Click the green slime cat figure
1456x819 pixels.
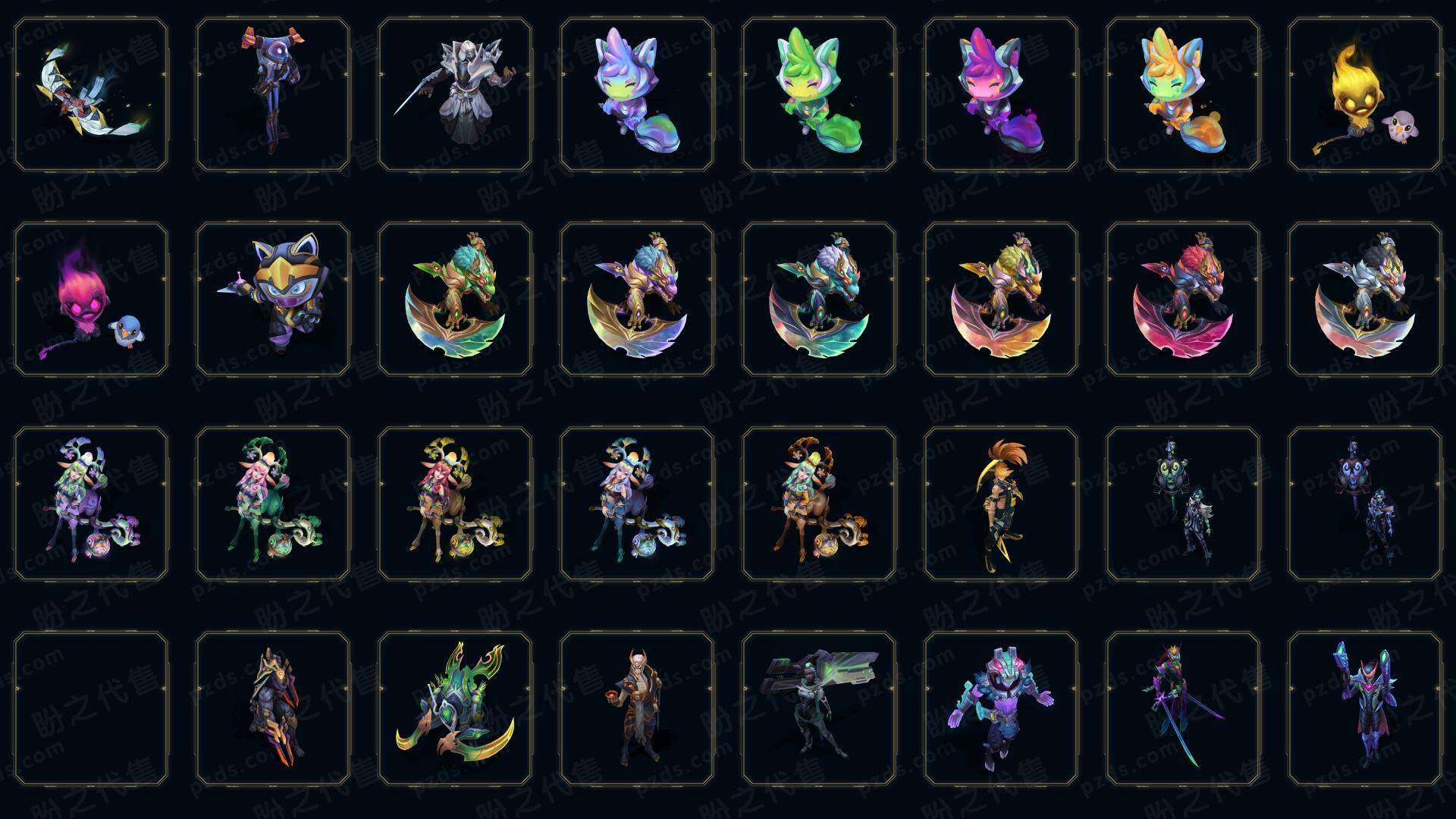coord(819,95)
